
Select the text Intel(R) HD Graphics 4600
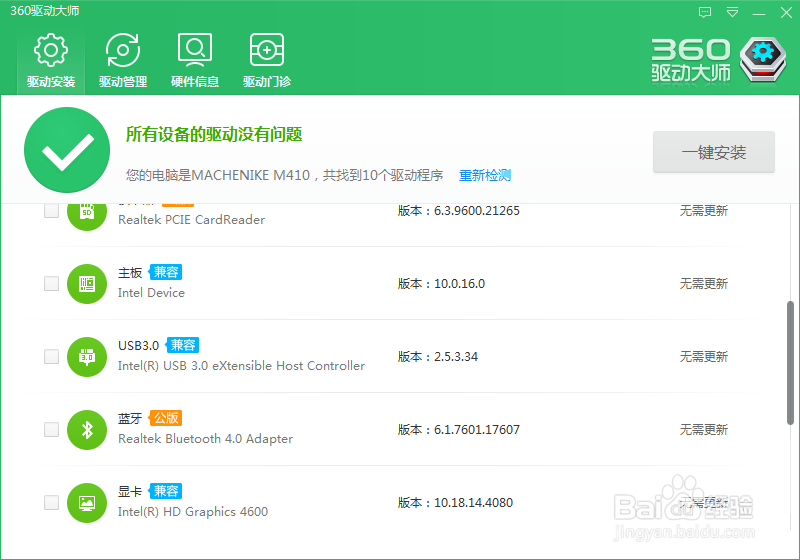pyautogui.click(x=193, y=512)
